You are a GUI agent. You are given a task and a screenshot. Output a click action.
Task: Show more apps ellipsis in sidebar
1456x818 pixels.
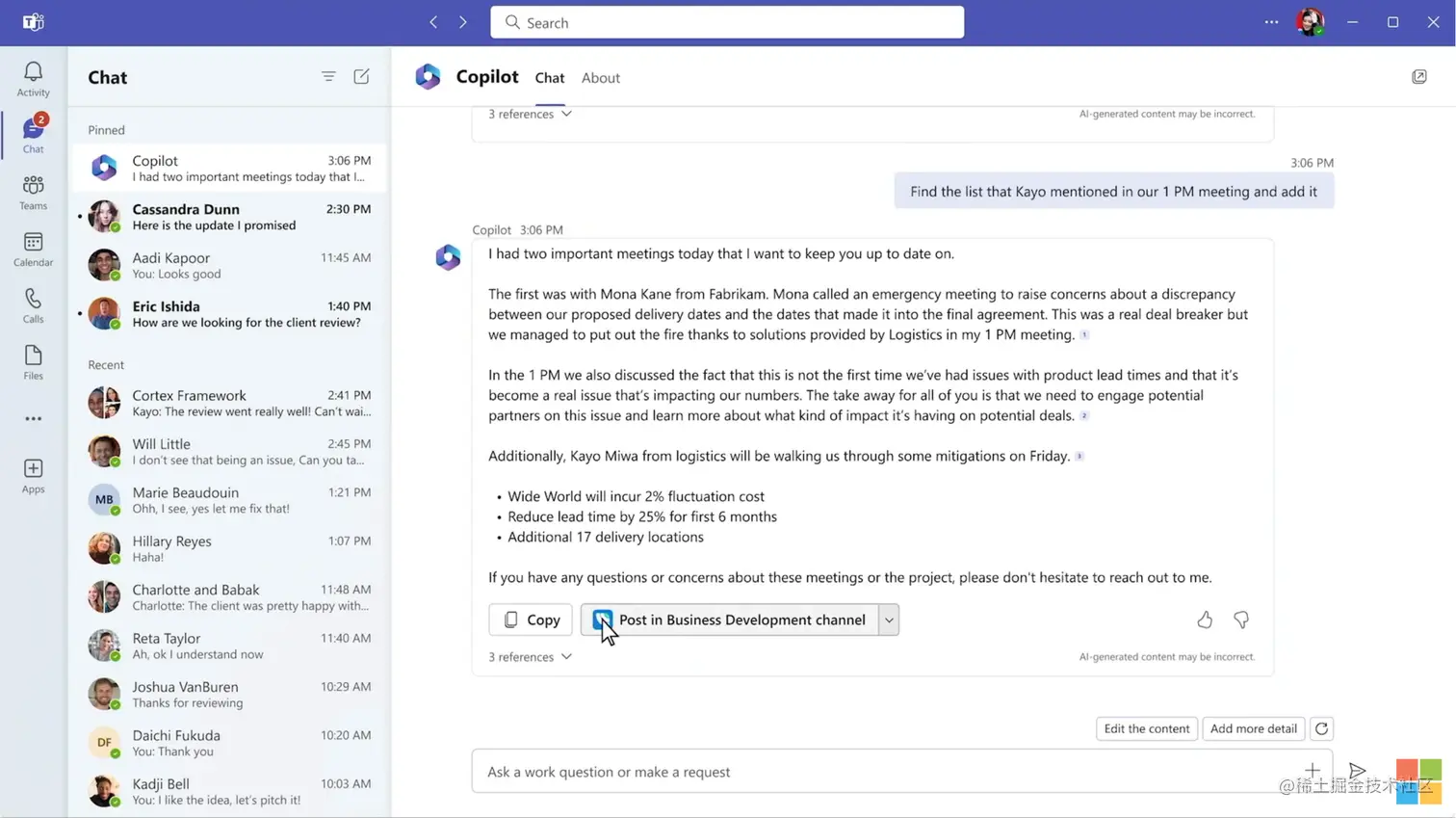pyautogui.click(x=33, y=419)
